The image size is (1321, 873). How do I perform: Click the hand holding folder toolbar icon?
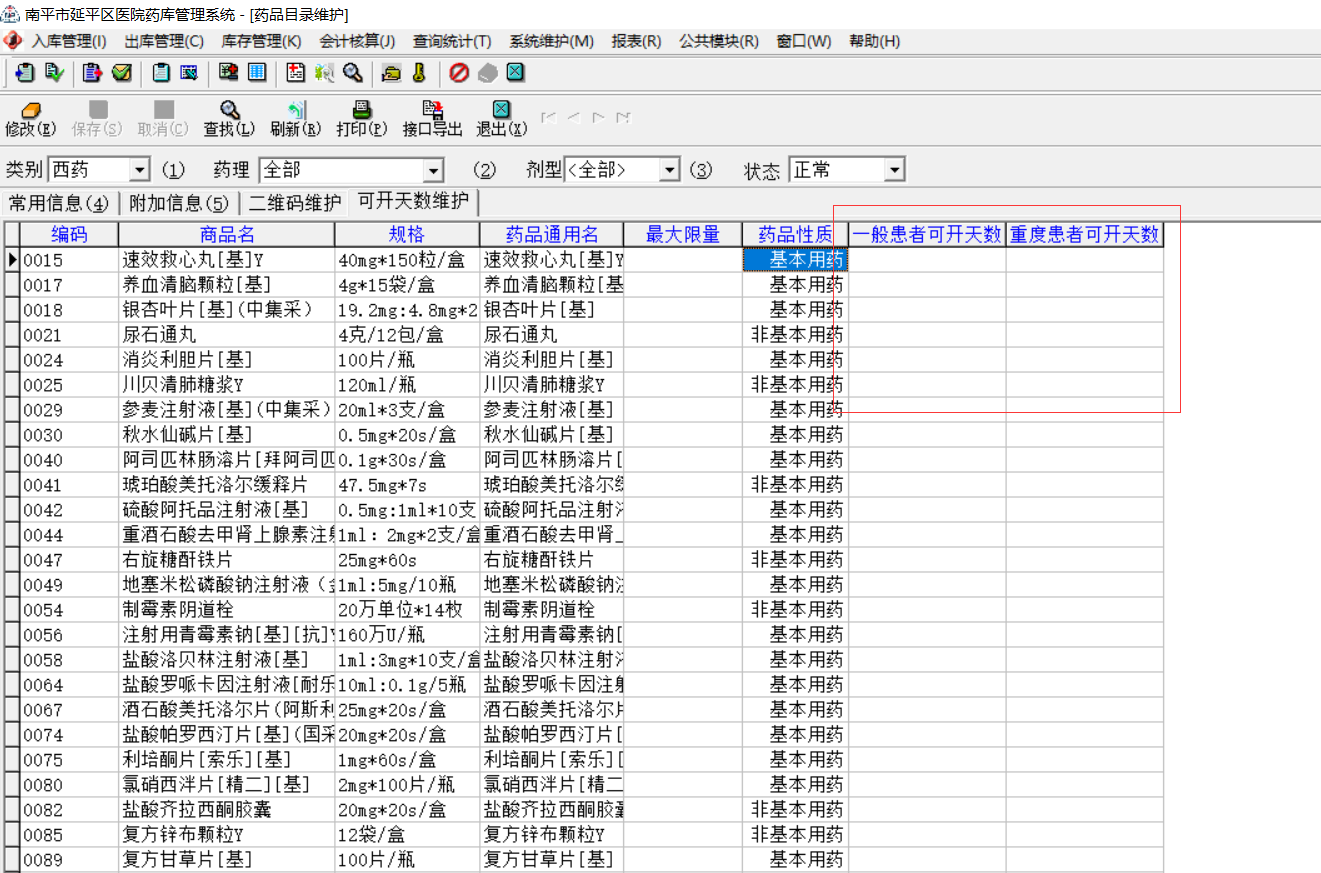coord(391,73)
